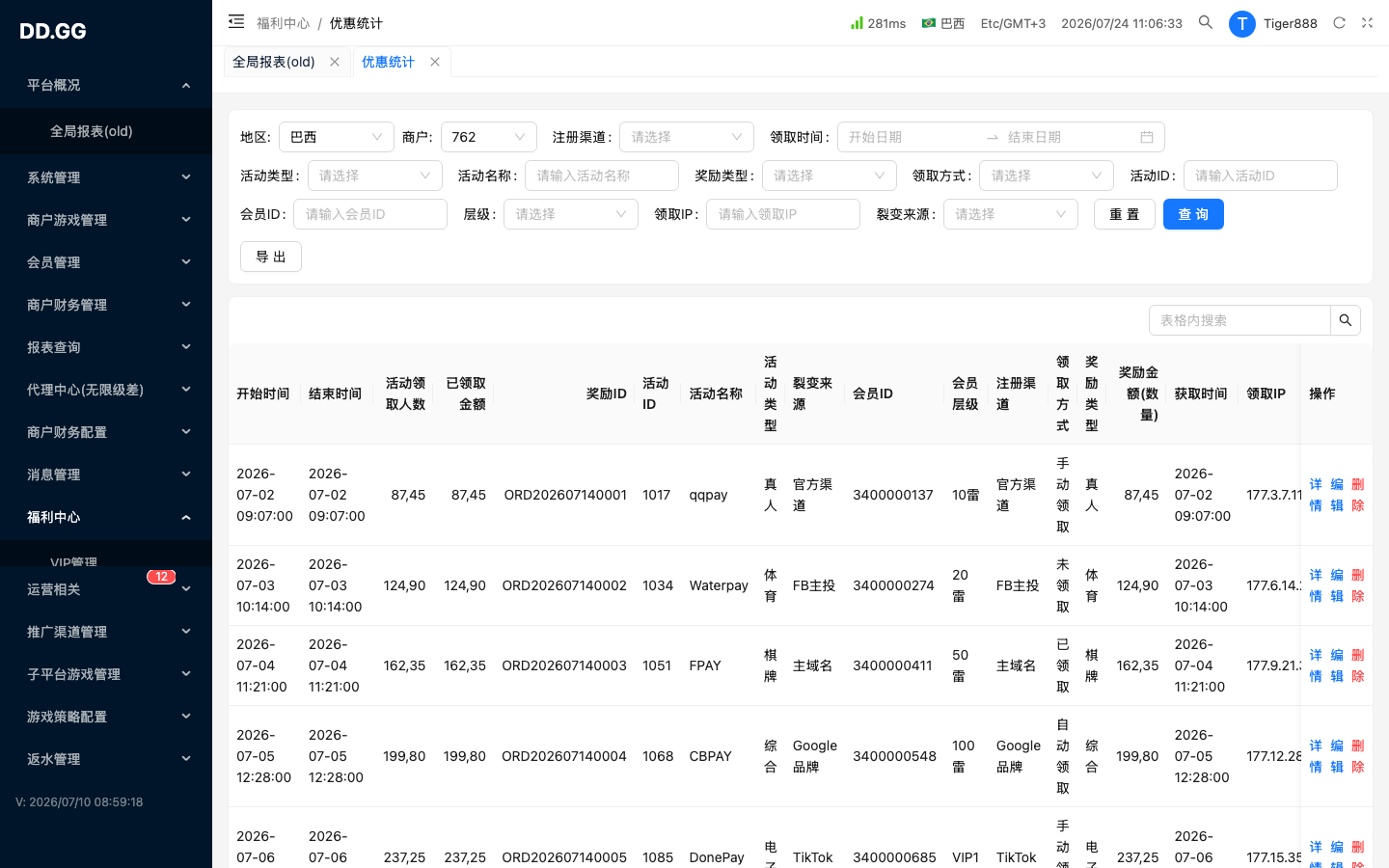
Task: Click the 查询 search button
Action: pos(1193,214)
